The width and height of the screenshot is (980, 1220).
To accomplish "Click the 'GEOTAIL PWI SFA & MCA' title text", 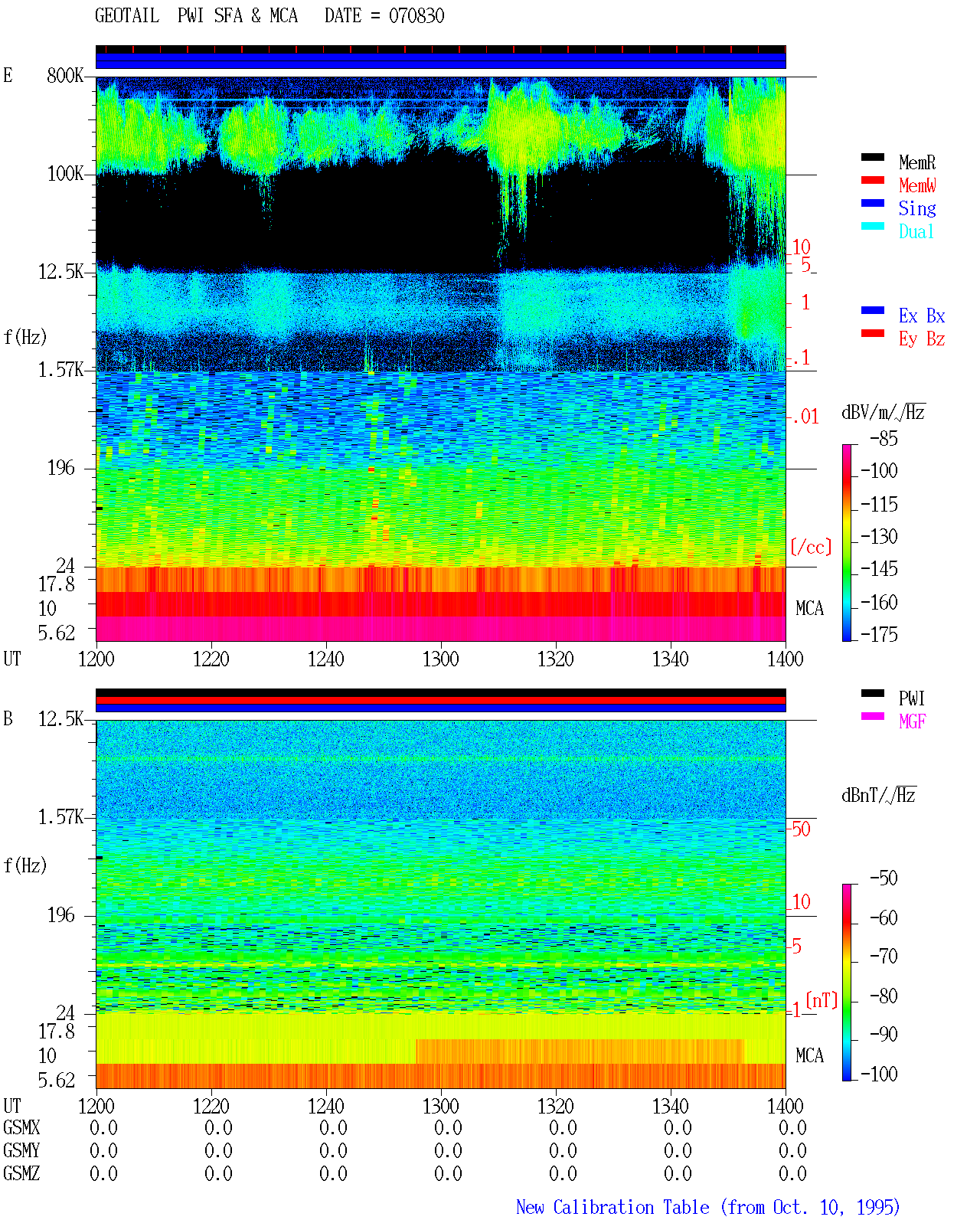I will coord(196,15).
